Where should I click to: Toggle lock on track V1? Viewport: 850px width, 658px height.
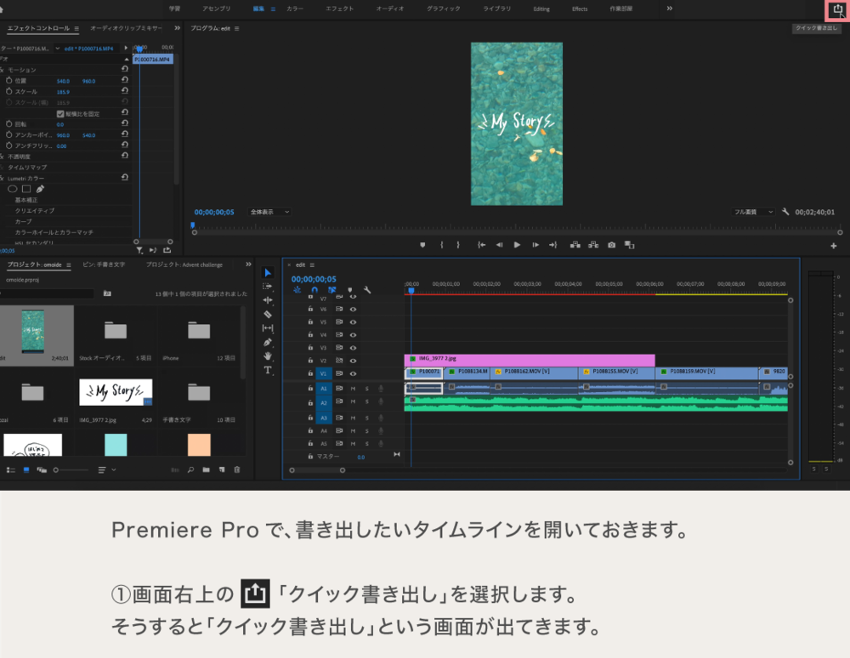tap(310, 373)
